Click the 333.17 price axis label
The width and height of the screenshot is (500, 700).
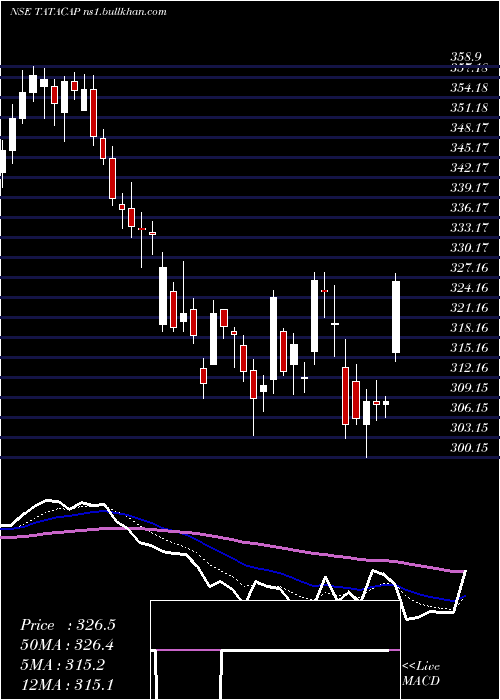coord(468,228)
